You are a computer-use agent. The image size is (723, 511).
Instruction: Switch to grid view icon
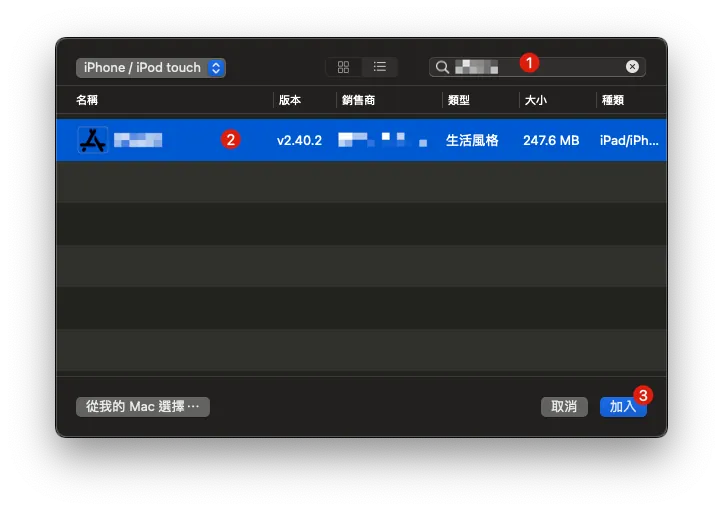(x=343, y=67)
